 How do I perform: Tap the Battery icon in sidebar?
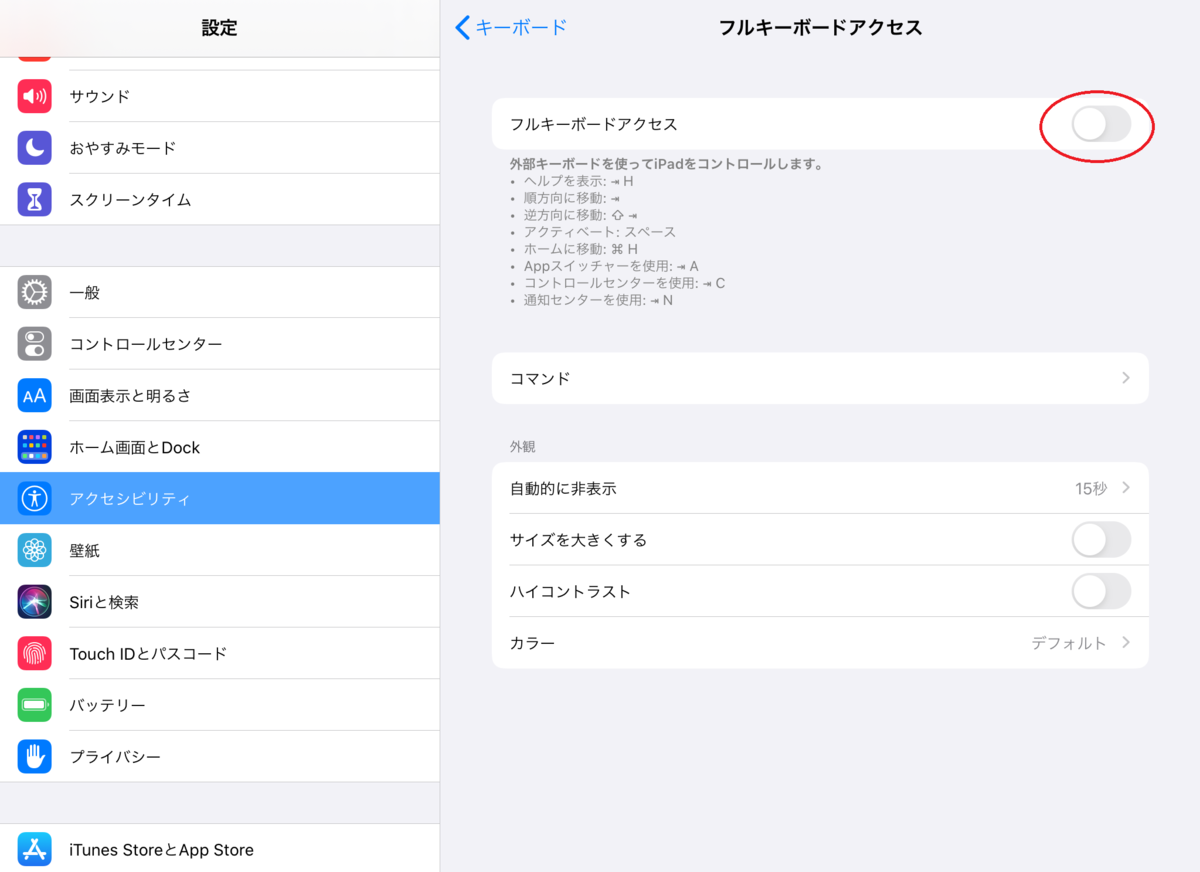coord(34,705)
